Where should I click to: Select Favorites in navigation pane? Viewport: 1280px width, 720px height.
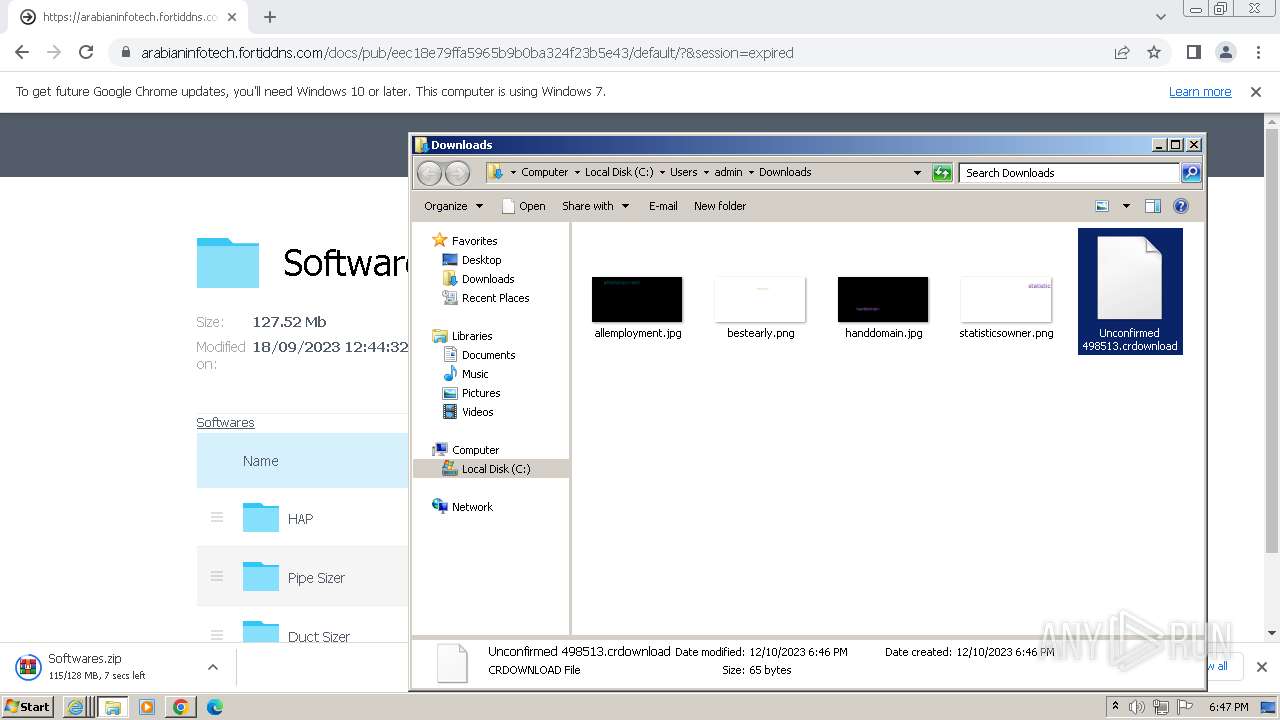click(x=474, y=241)
